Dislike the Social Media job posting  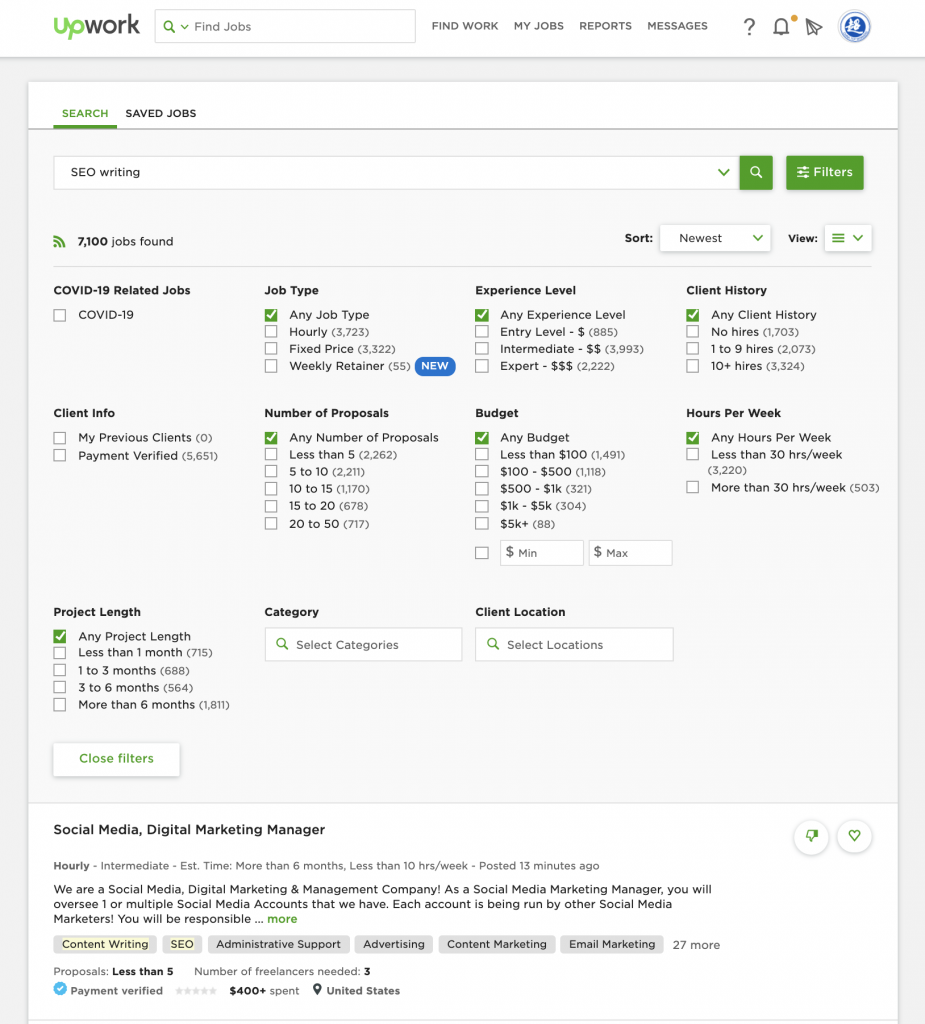811,836
